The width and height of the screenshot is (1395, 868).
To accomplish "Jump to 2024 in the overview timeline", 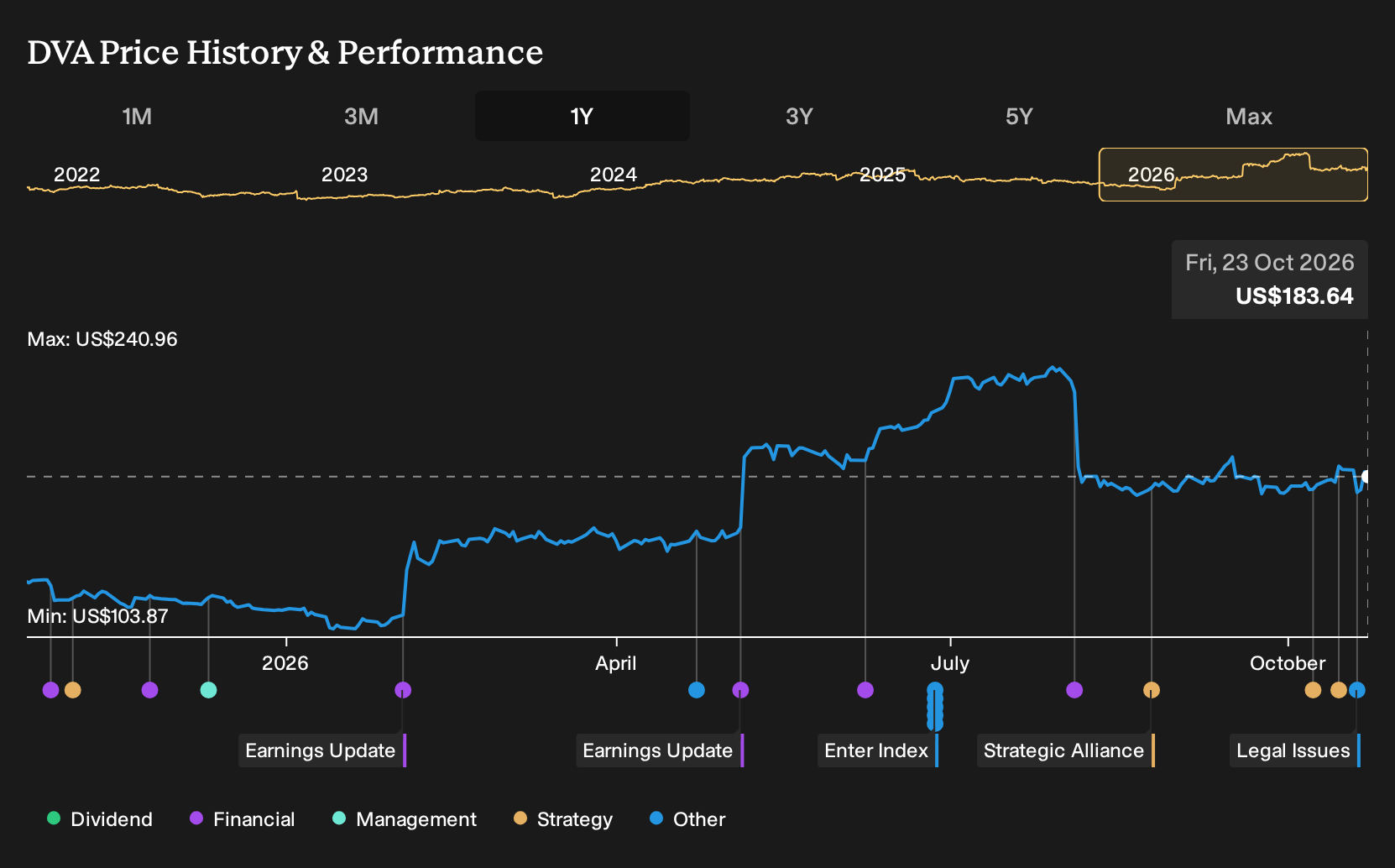I will pyautogui.click(x=614, y=175).
